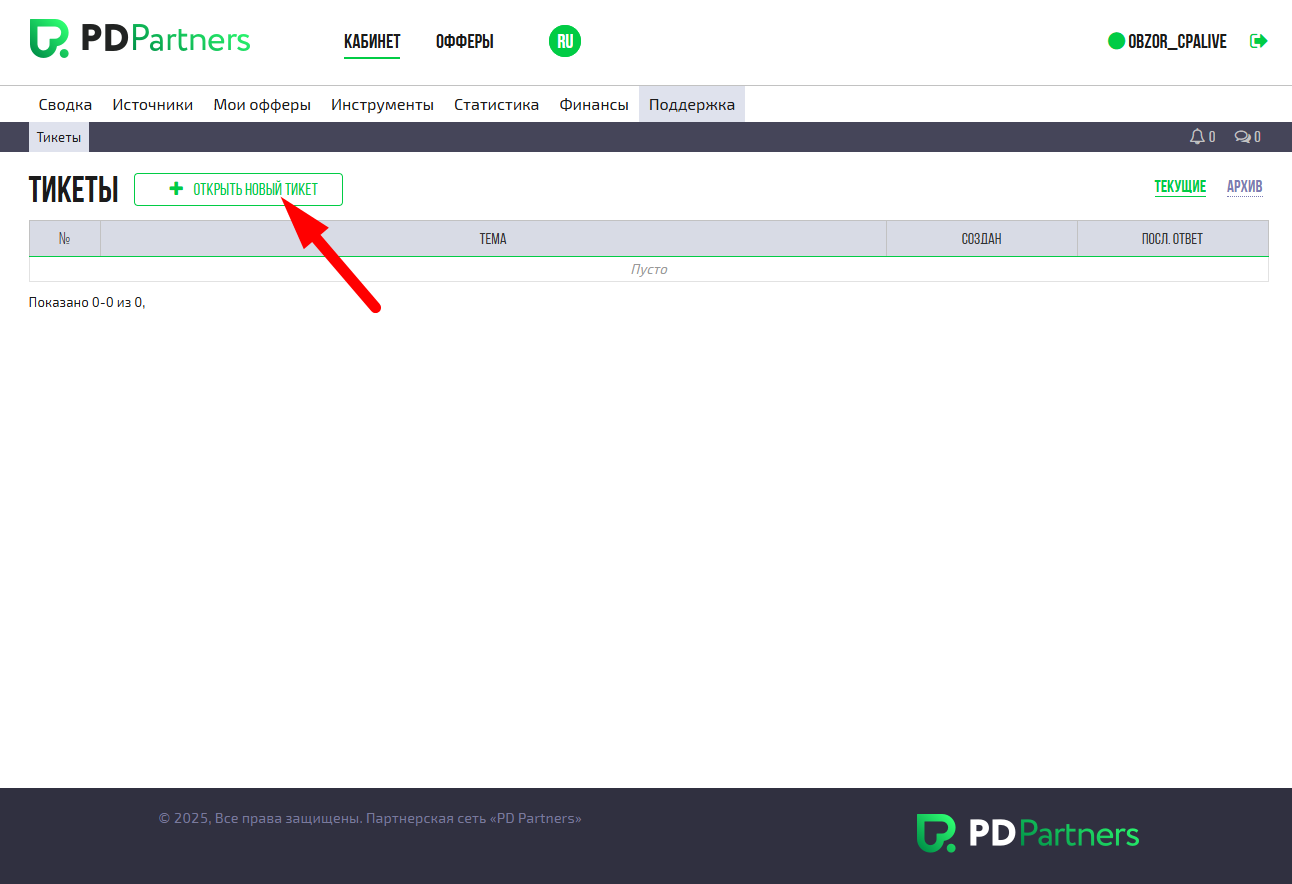Click the Показано 0-0 из 0 text
Viewport: 1292px width, 884px height.
(87, 302)
